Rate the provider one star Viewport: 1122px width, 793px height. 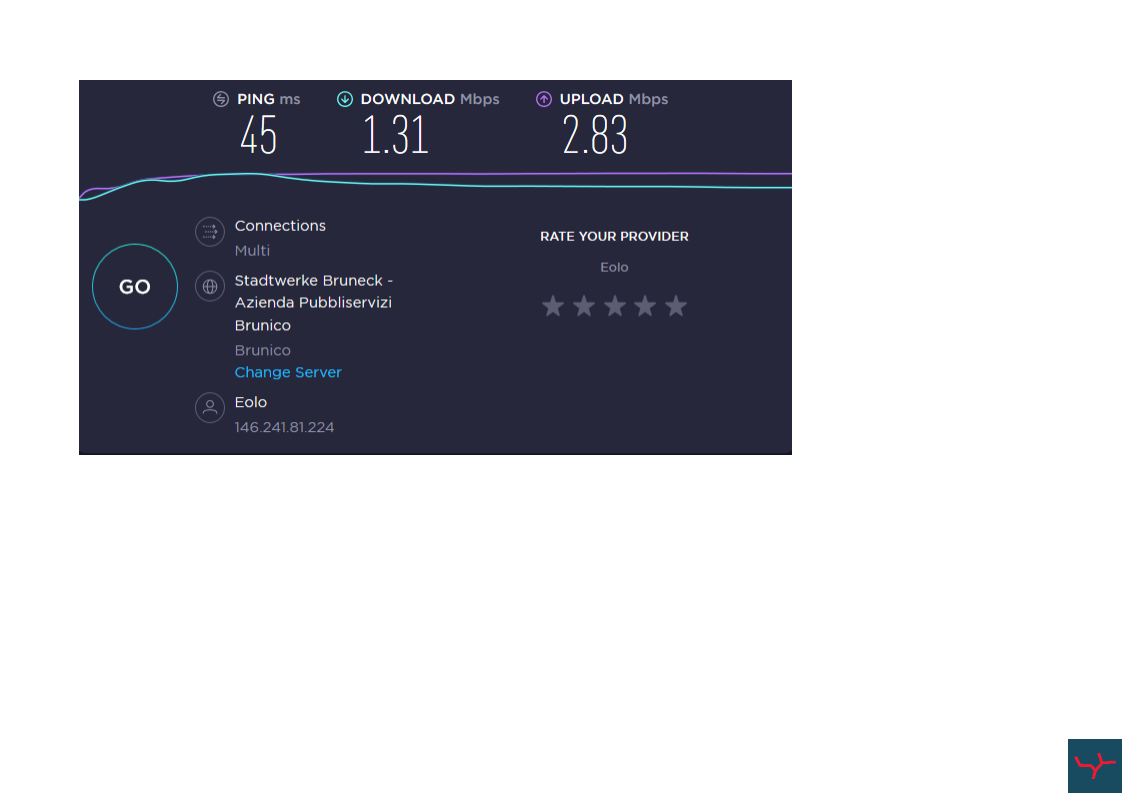click(x=553, y=306)
